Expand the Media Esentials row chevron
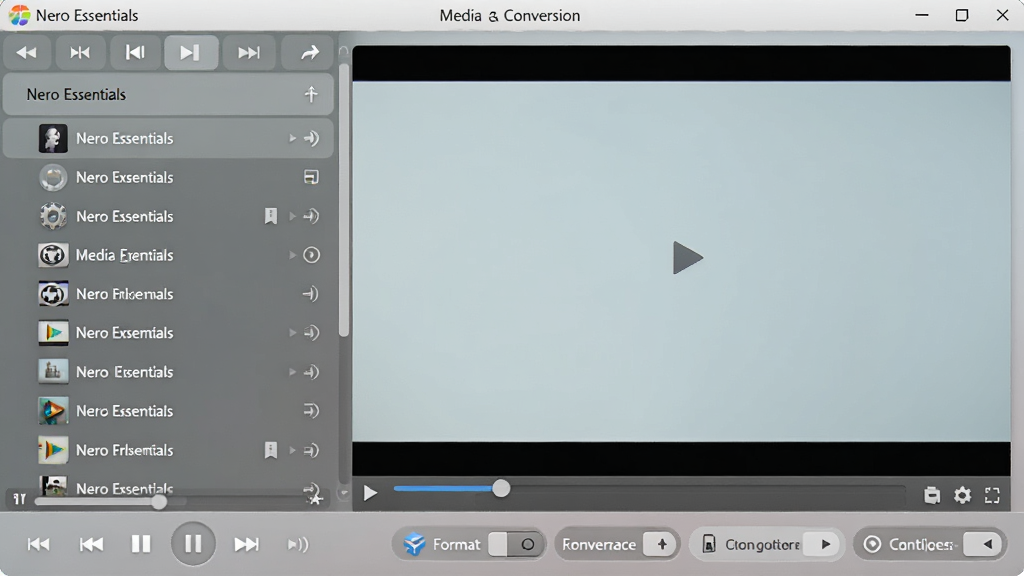Image resolution: width=1024 pixels, height=576 pixels. click(x=293, y=255)
